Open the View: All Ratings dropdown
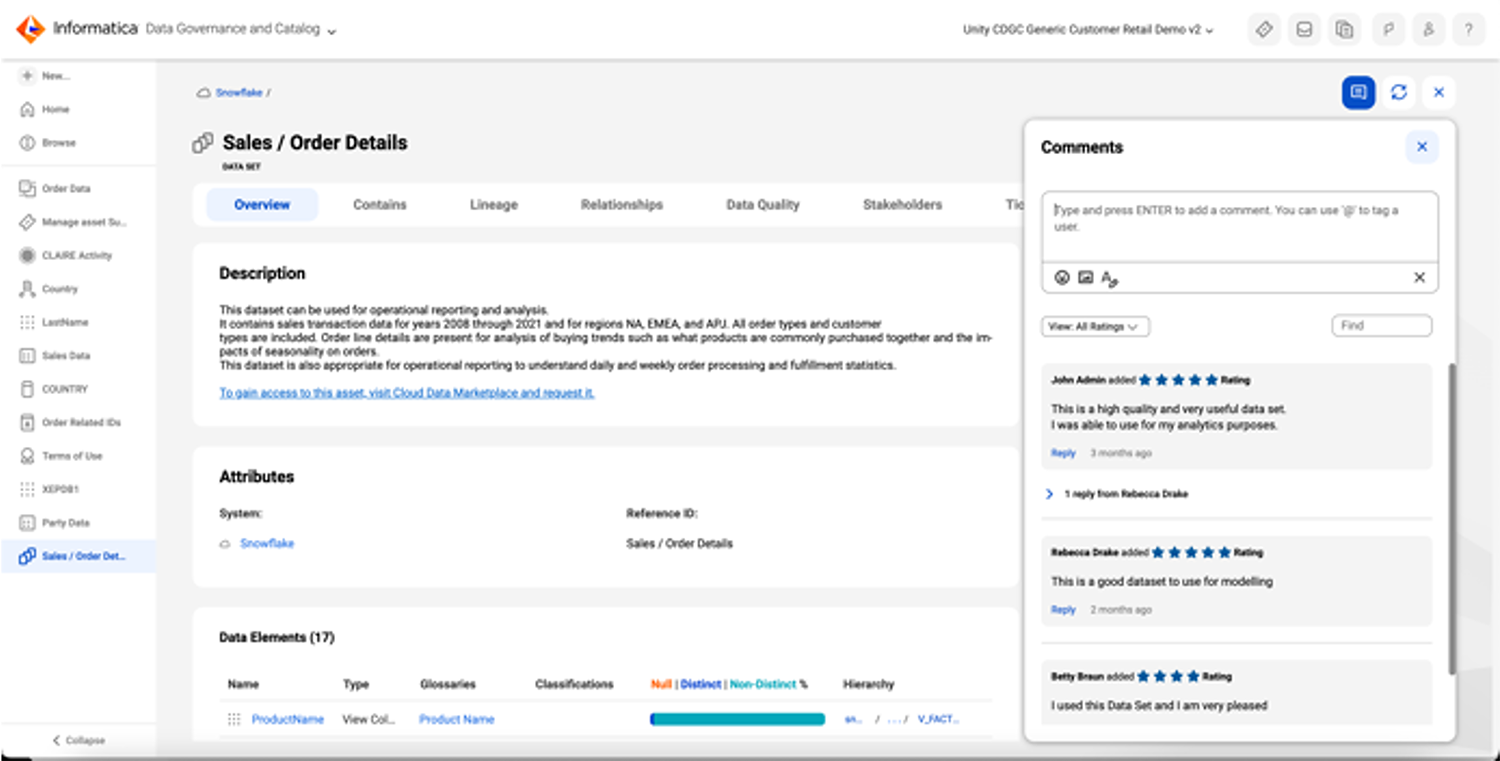The image size is (1500, 761). (1095, 326)
